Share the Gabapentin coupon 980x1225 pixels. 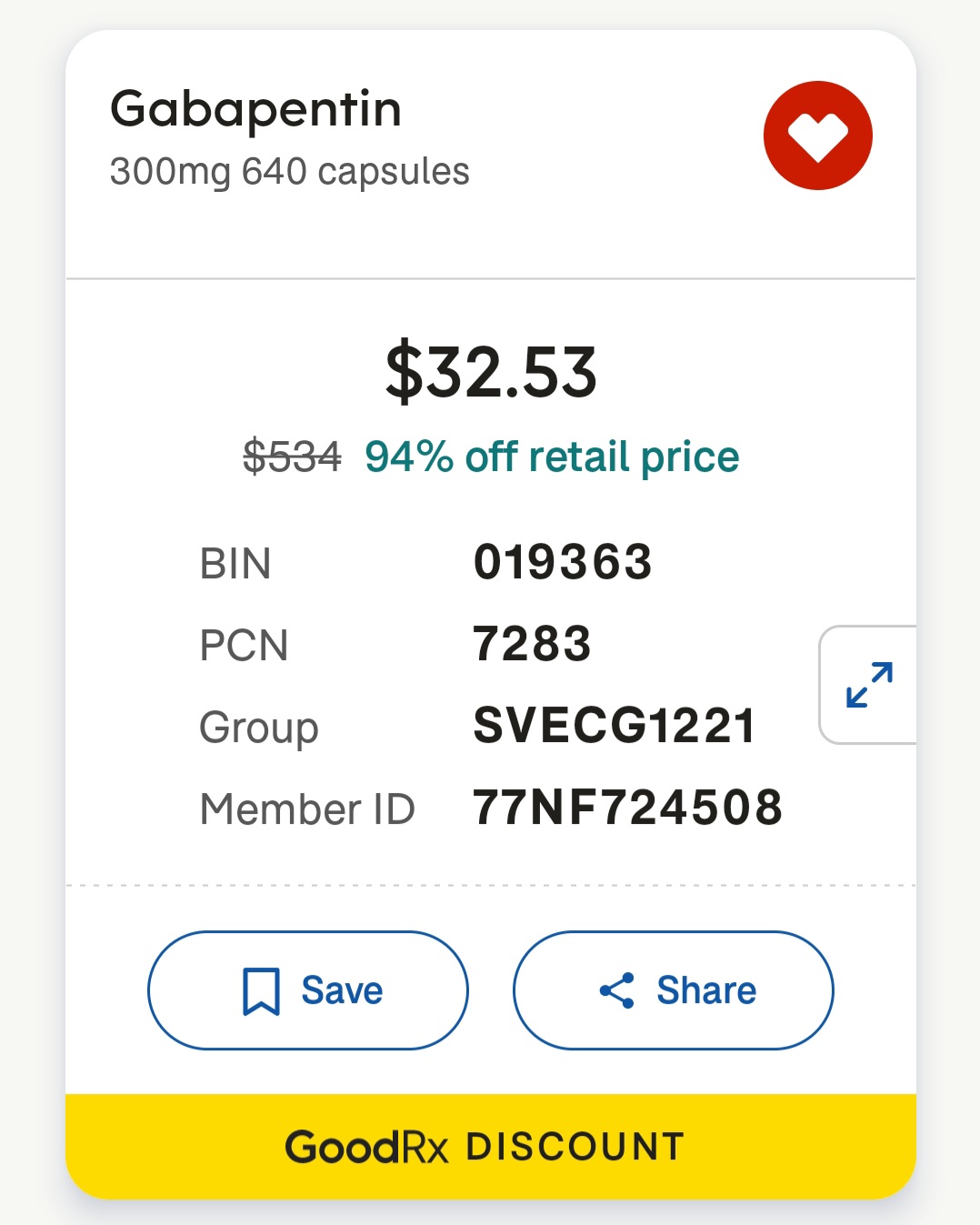click(674, 990)
